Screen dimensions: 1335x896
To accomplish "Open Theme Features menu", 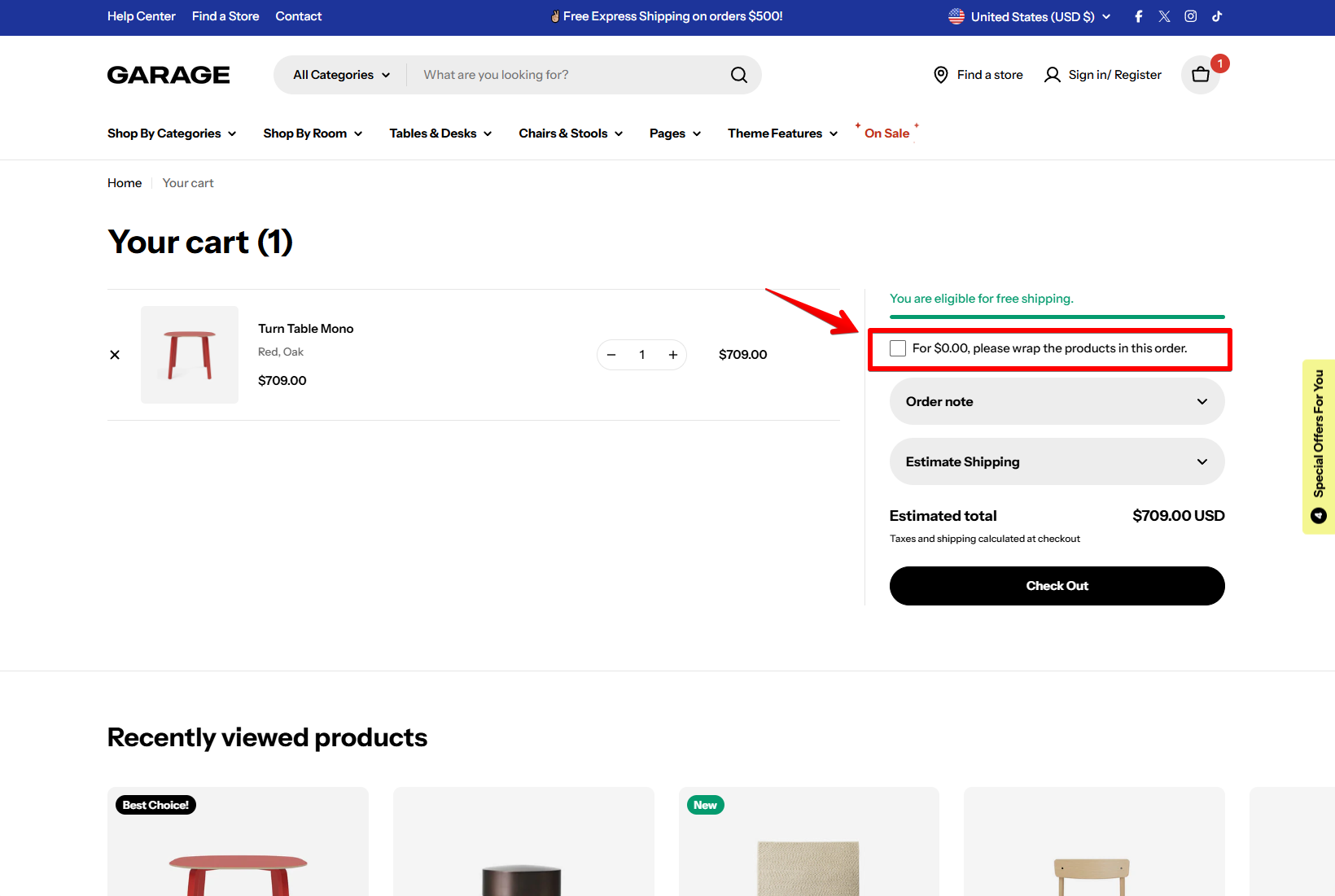I will click(782, 133).
